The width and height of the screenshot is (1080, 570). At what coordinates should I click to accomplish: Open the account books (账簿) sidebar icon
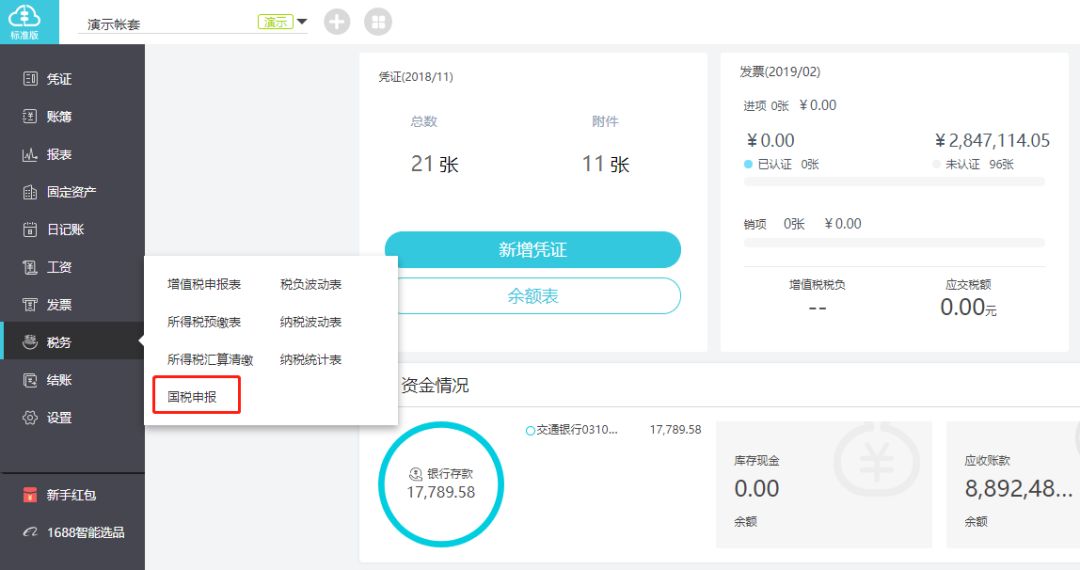[x=30, y=117]
